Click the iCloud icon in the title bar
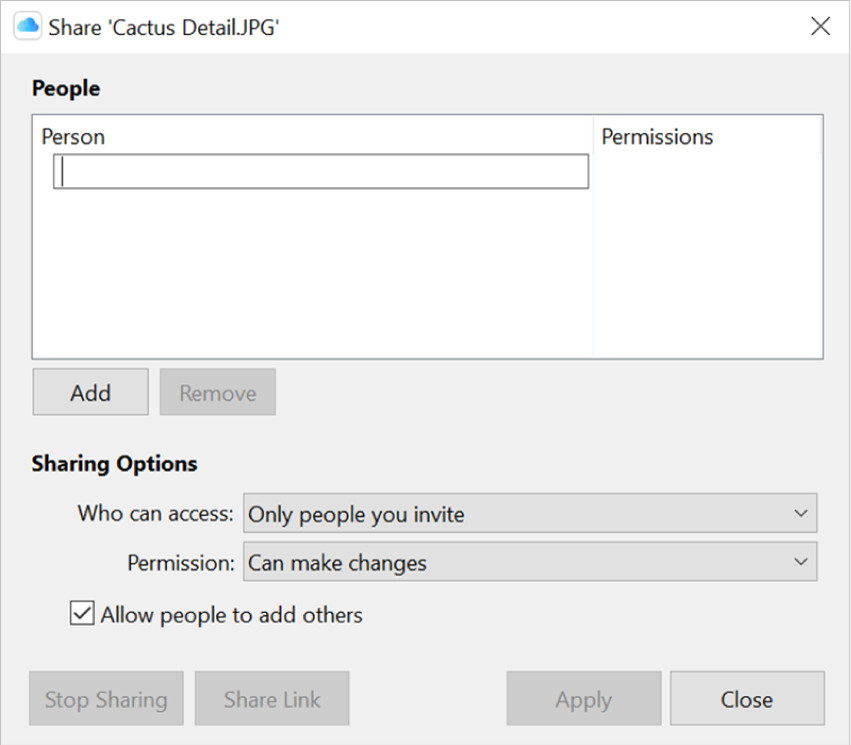851x745 pixels. click(x=27, y=26)
